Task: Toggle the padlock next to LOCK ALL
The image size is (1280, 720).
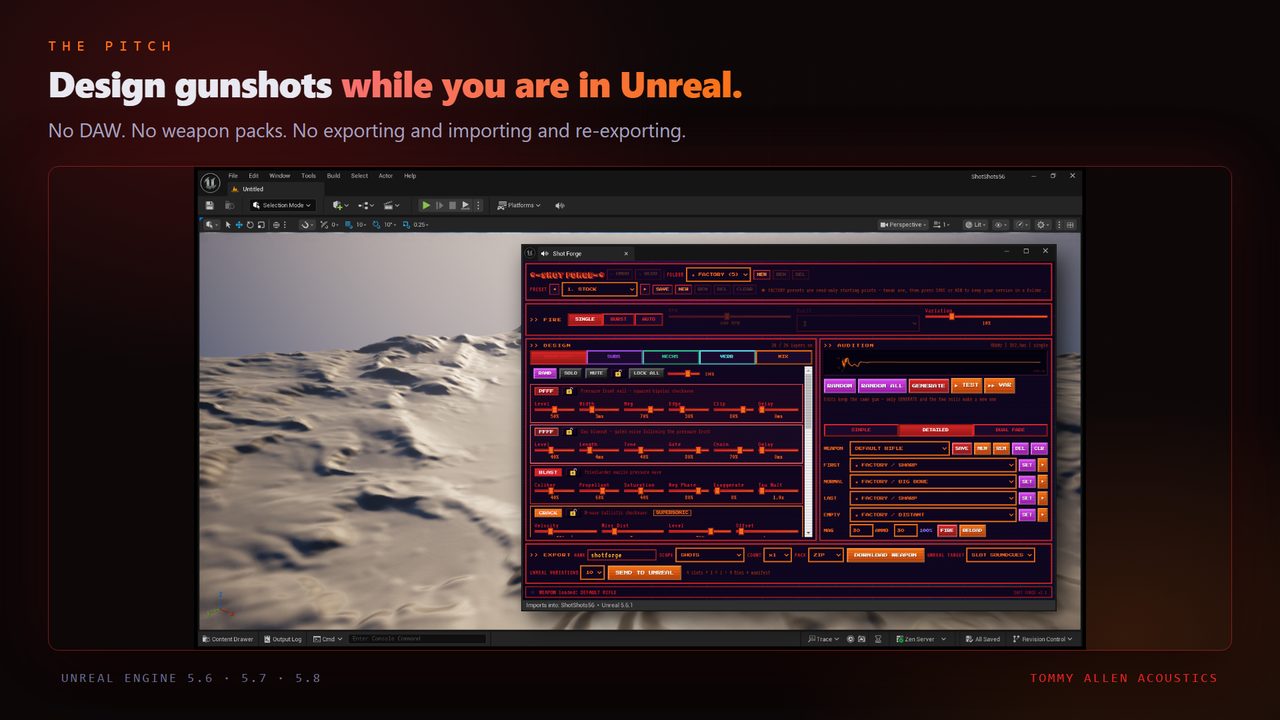Action: tap(619, 373)
